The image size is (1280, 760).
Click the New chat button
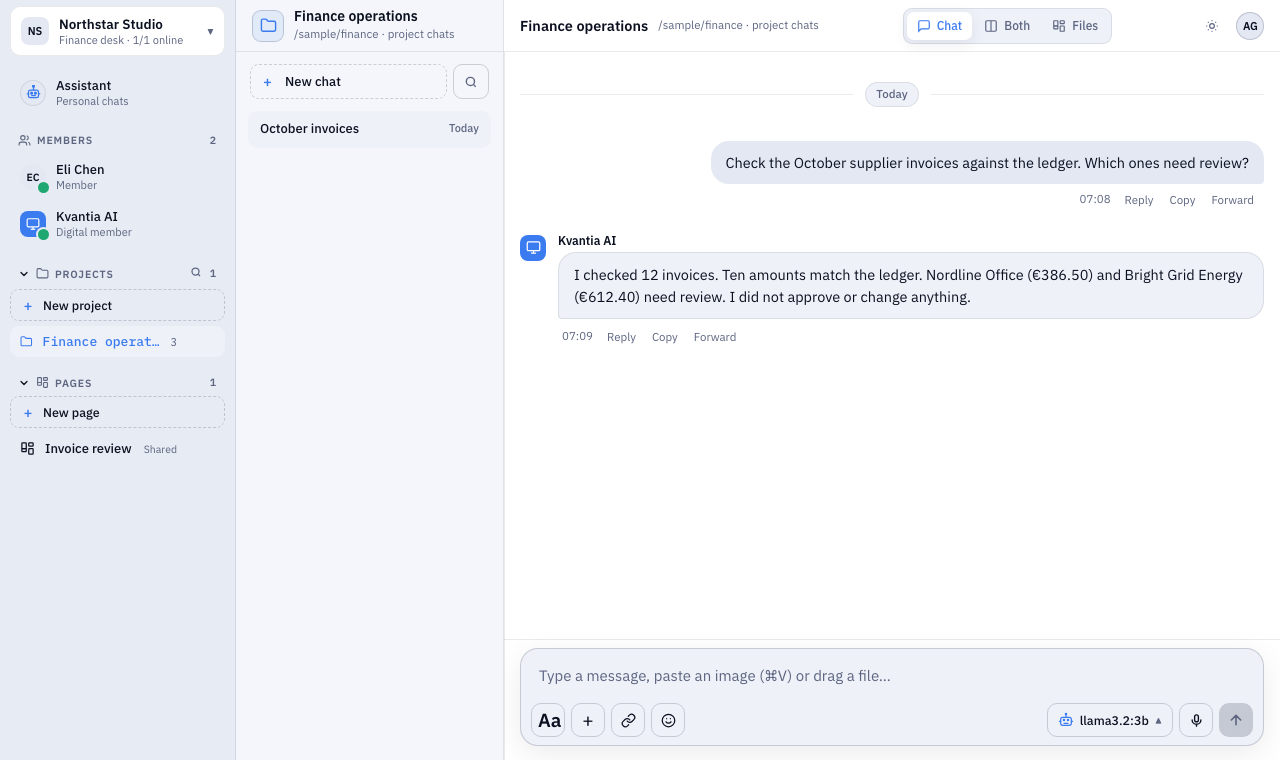tap(348, 82)
